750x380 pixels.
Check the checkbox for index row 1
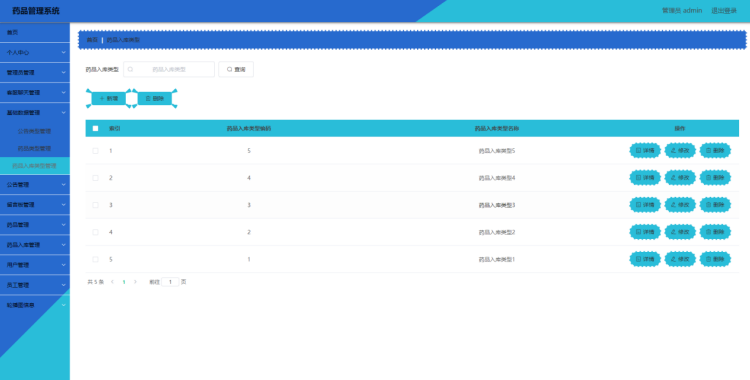point(95,151)
